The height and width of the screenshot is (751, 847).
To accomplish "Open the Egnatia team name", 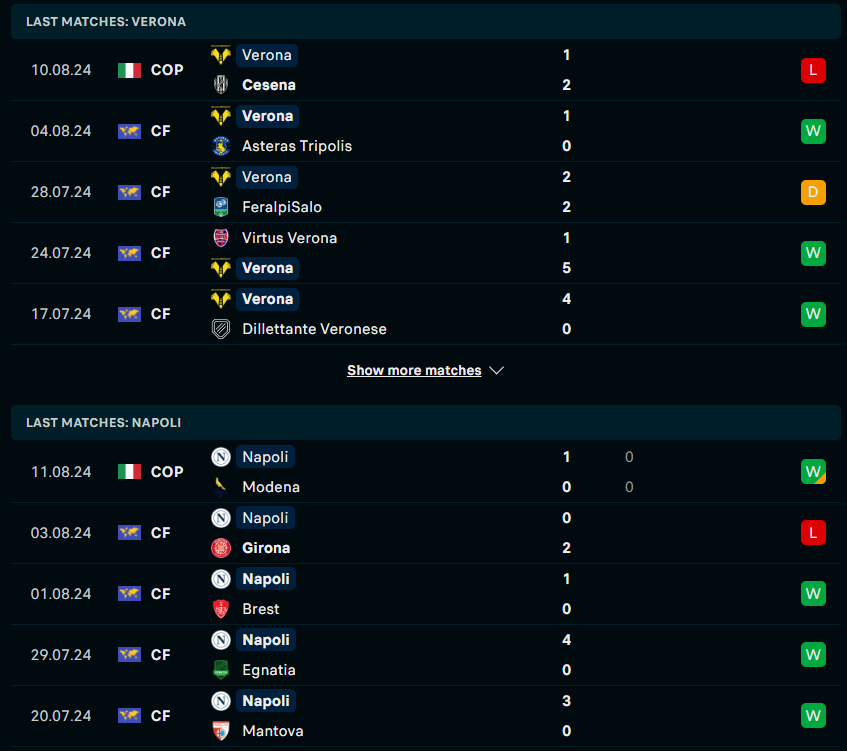I will click(x=268, y=670).
